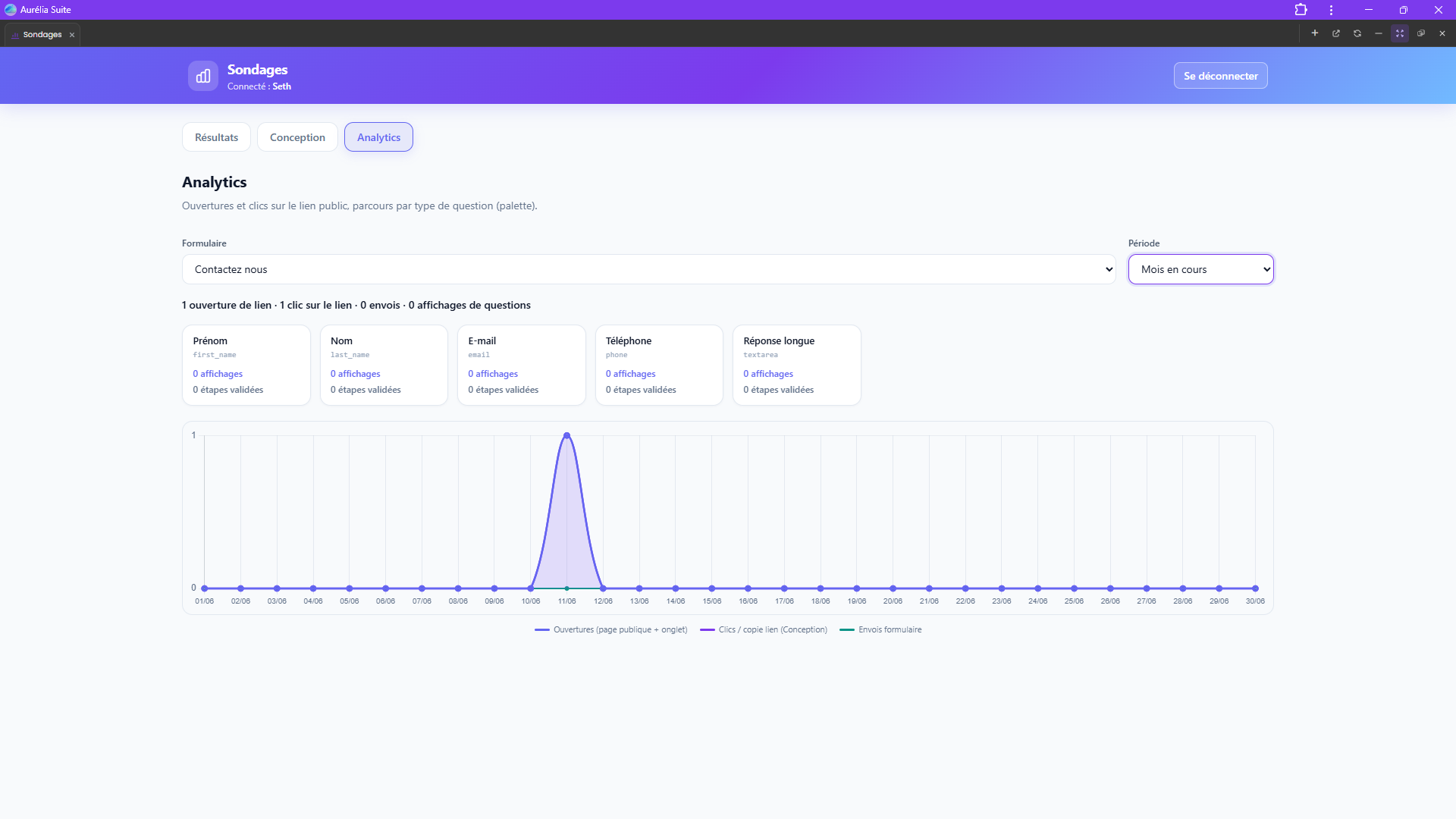Toggle the Clics / copie lien legend series

[764, 629]
